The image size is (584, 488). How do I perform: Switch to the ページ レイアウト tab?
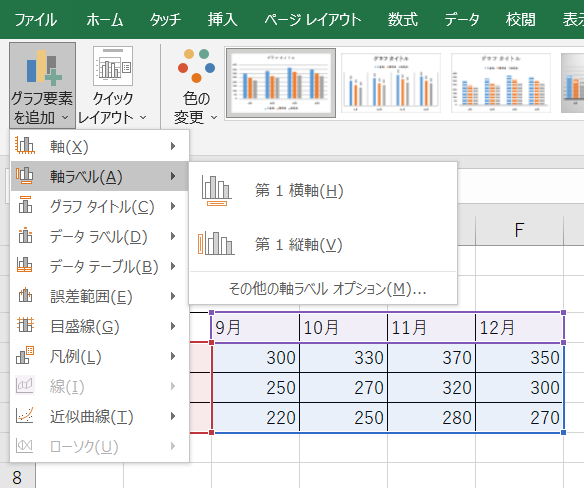[x=313, y=19]
